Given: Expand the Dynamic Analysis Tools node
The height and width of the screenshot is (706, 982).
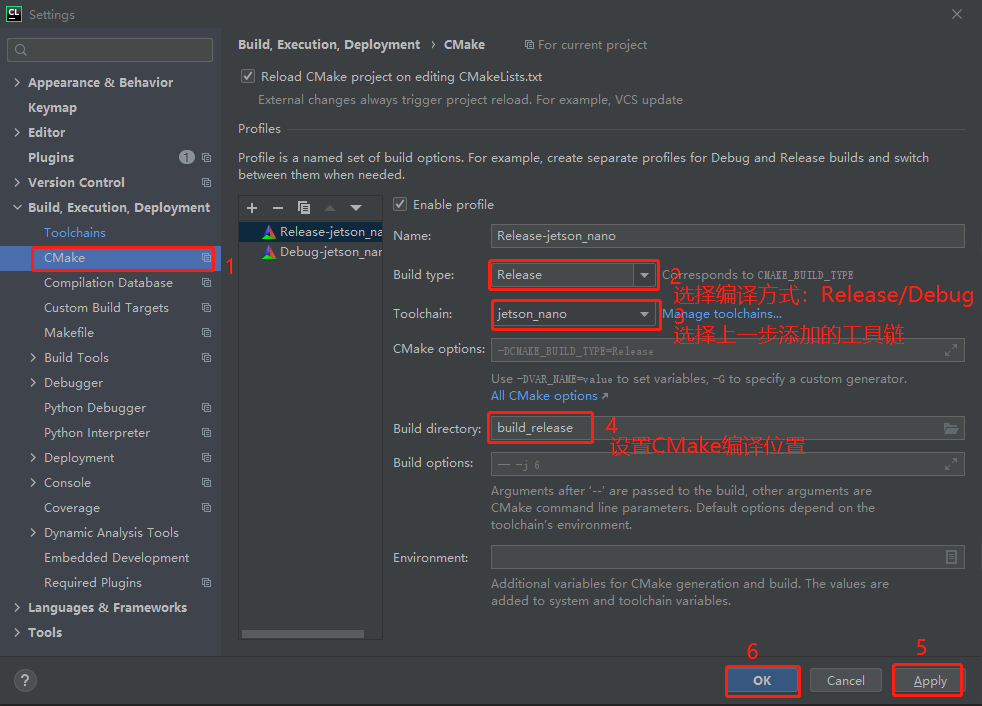Looking at the screenshot, I should tap(33, 532).
